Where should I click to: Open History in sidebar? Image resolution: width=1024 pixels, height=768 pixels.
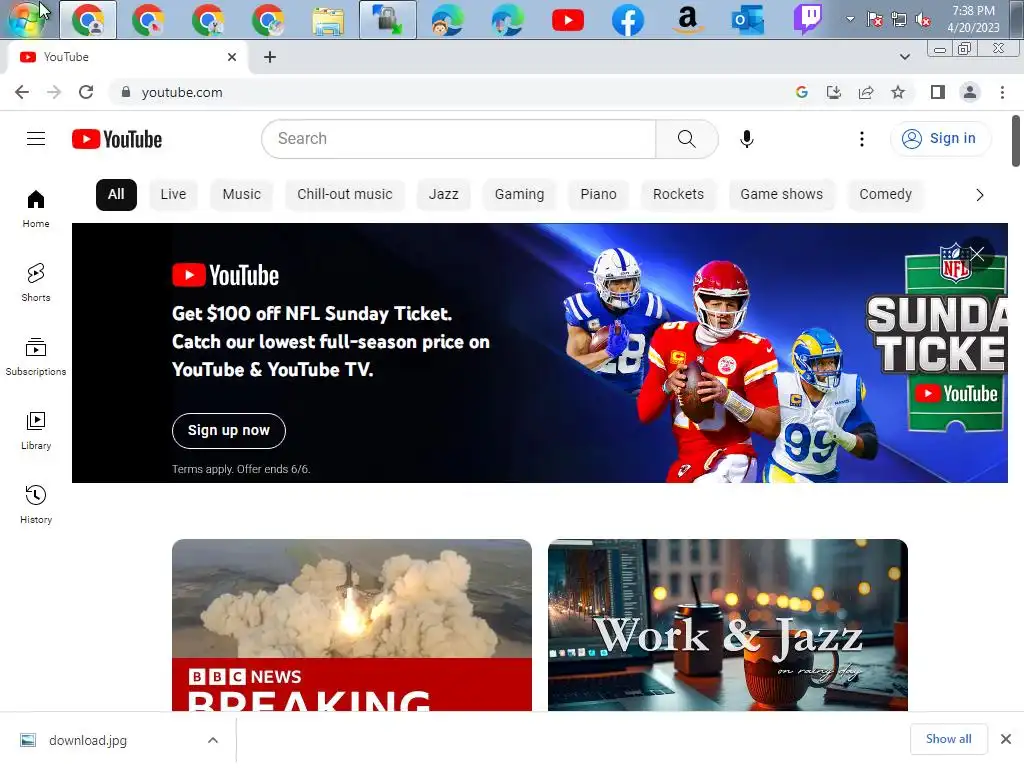(x=36, y=505)
